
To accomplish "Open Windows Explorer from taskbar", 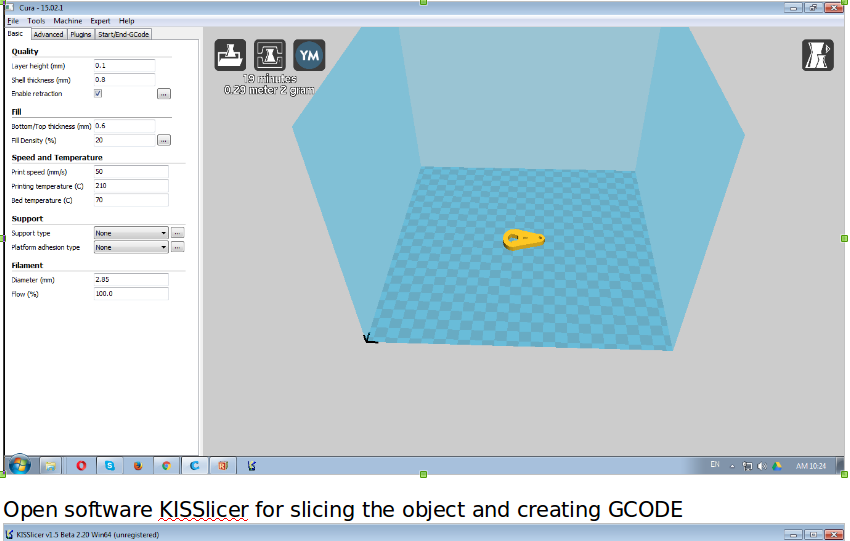I will 50,466.
